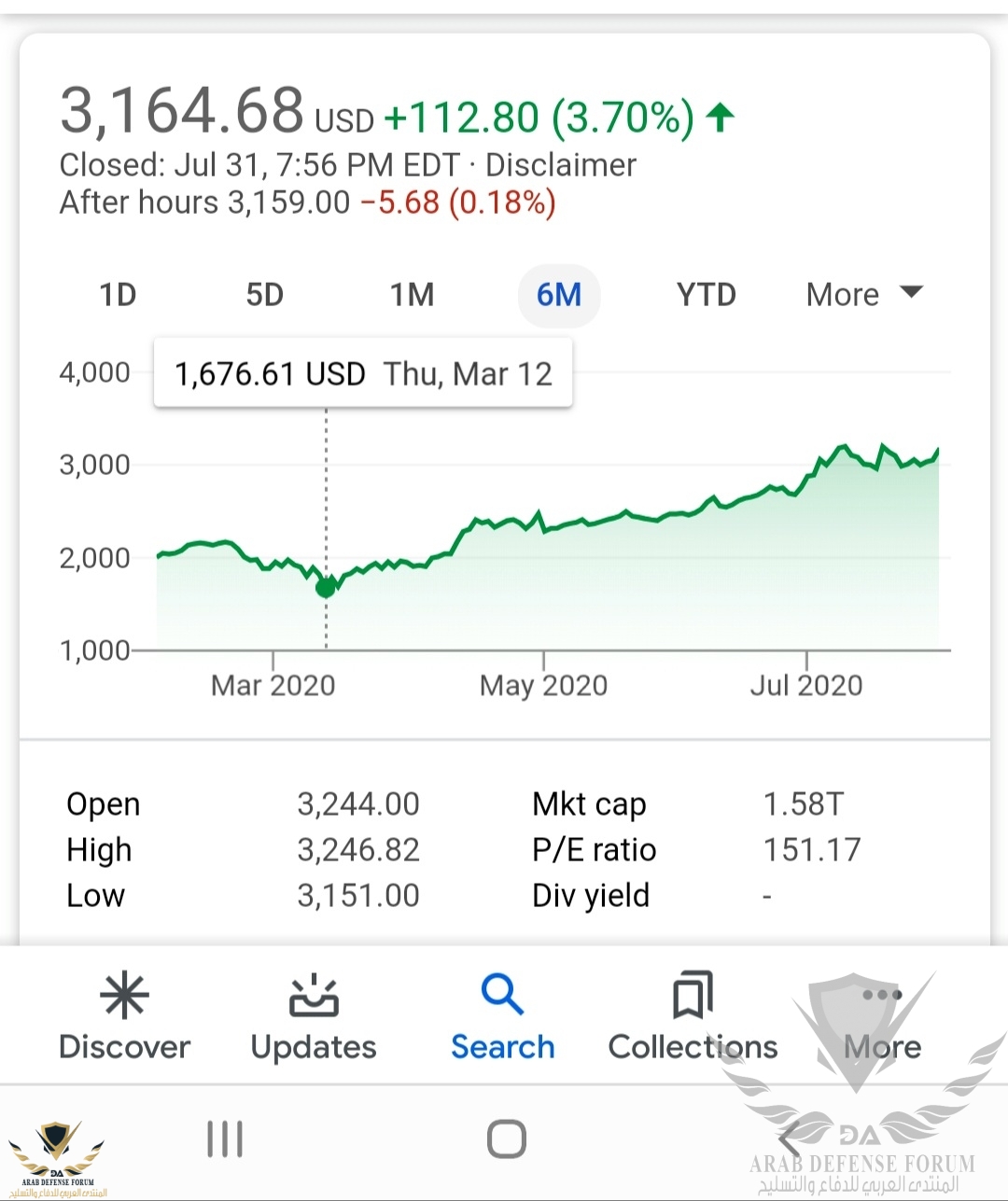Viewport: 1008px width, 1201px height.
Task: Click the Mar 12 chart data point
Action: click(x=326, y=587)
